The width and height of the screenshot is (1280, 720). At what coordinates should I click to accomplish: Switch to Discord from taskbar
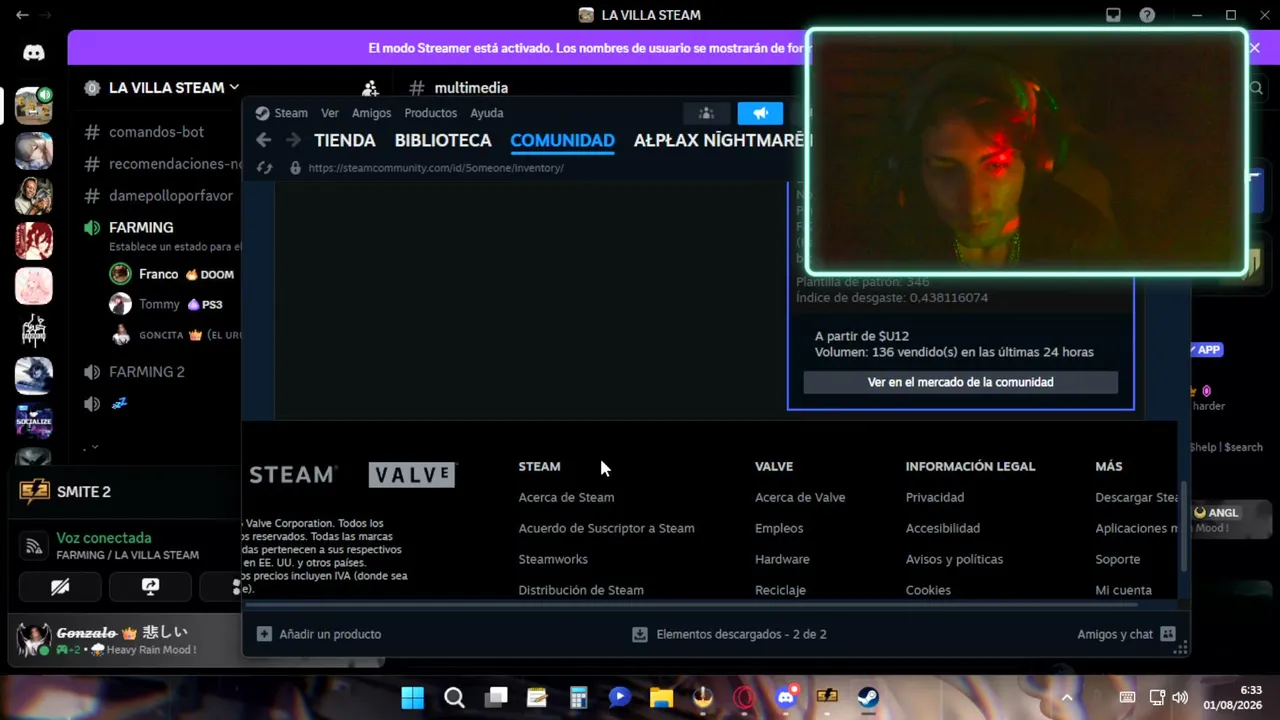pos(786,697)
